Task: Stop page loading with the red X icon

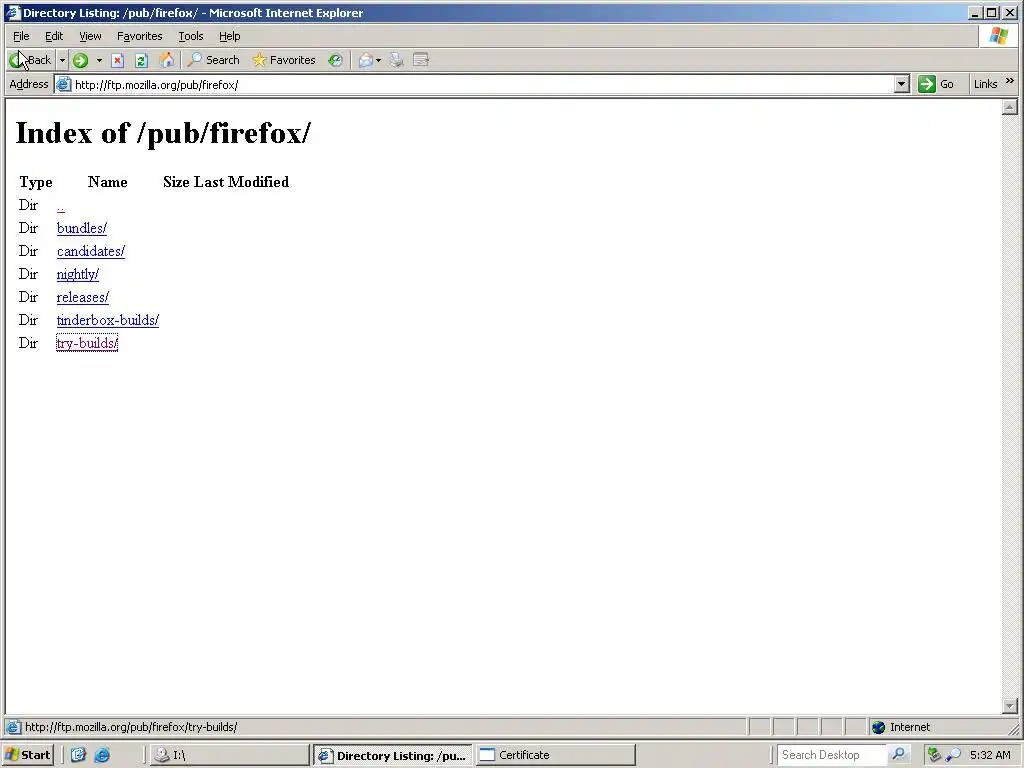Action: click(x=118, y=61)
